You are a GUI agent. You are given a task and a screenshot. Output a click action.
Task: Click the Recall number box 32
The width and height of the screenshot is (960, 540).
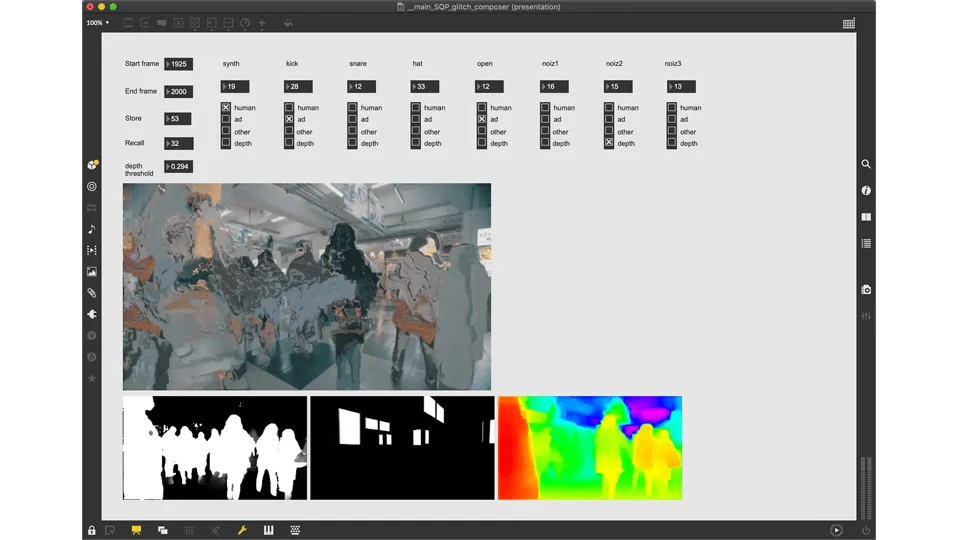[x=178, y=143]
